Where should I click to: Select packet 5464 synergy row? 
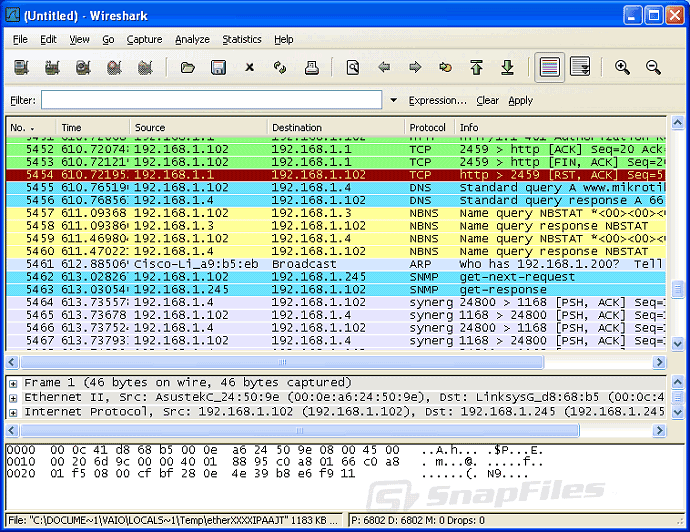tap(336, 302)
